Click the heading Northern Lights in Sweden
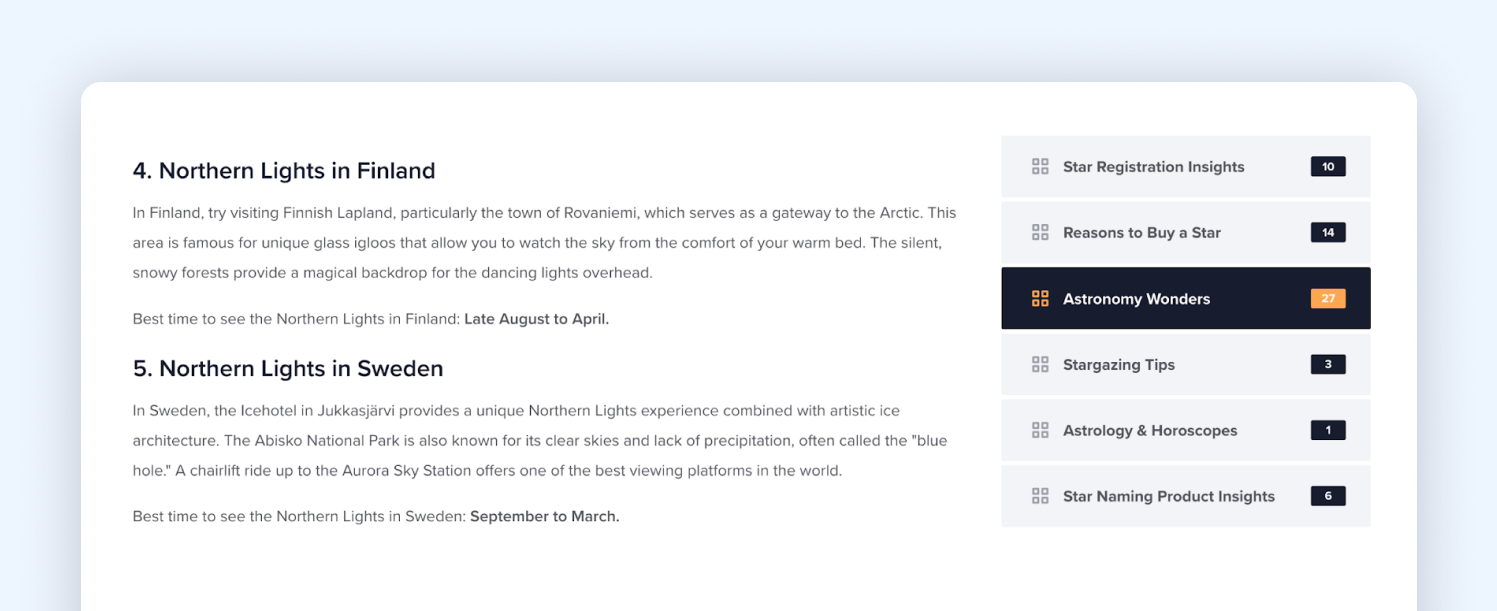1497x611 pixels. (288, 368)
